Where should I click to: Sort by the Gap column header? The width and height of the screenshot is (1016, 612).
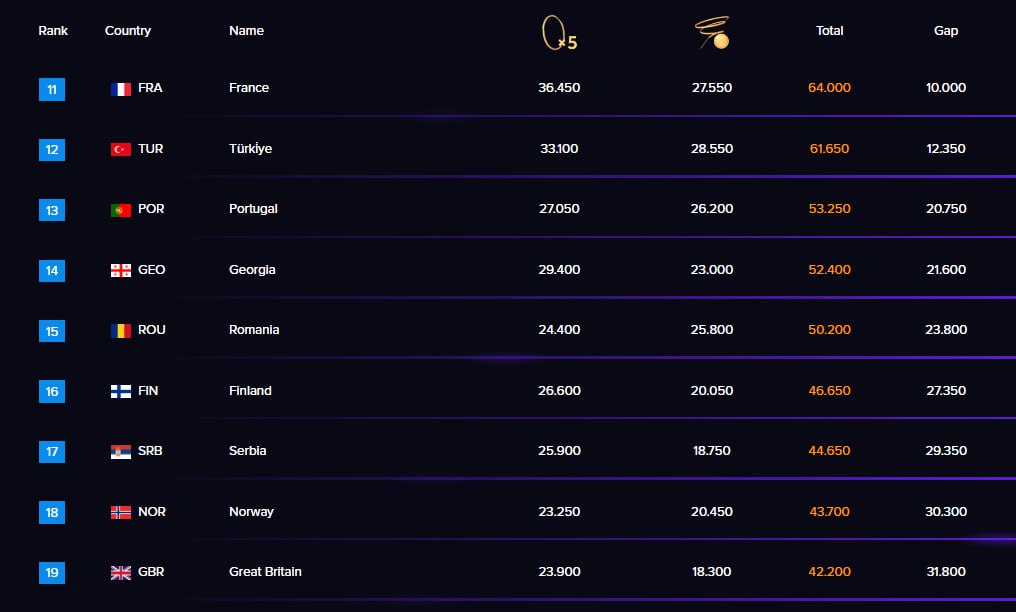[x=945, y=30]
